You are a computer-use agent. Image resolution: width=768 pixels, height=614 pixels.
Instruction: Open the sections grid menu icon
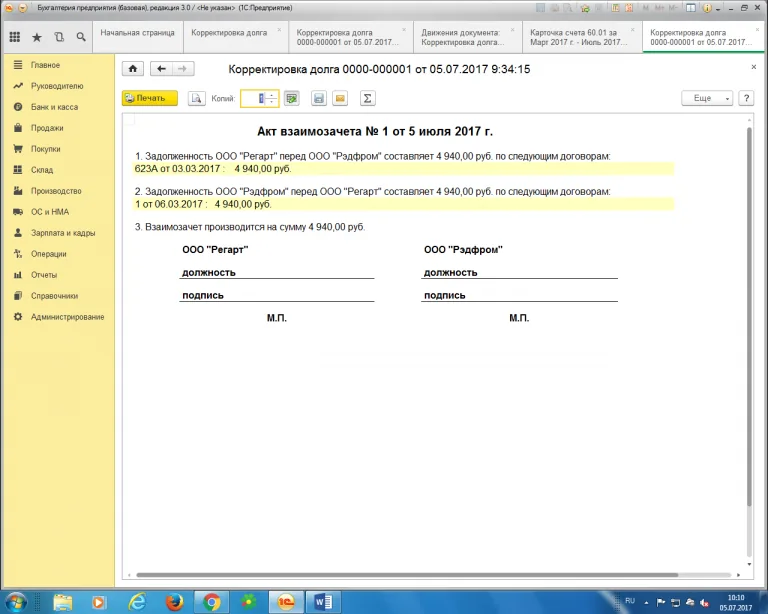pyautogui.click(x=14, y=37)
